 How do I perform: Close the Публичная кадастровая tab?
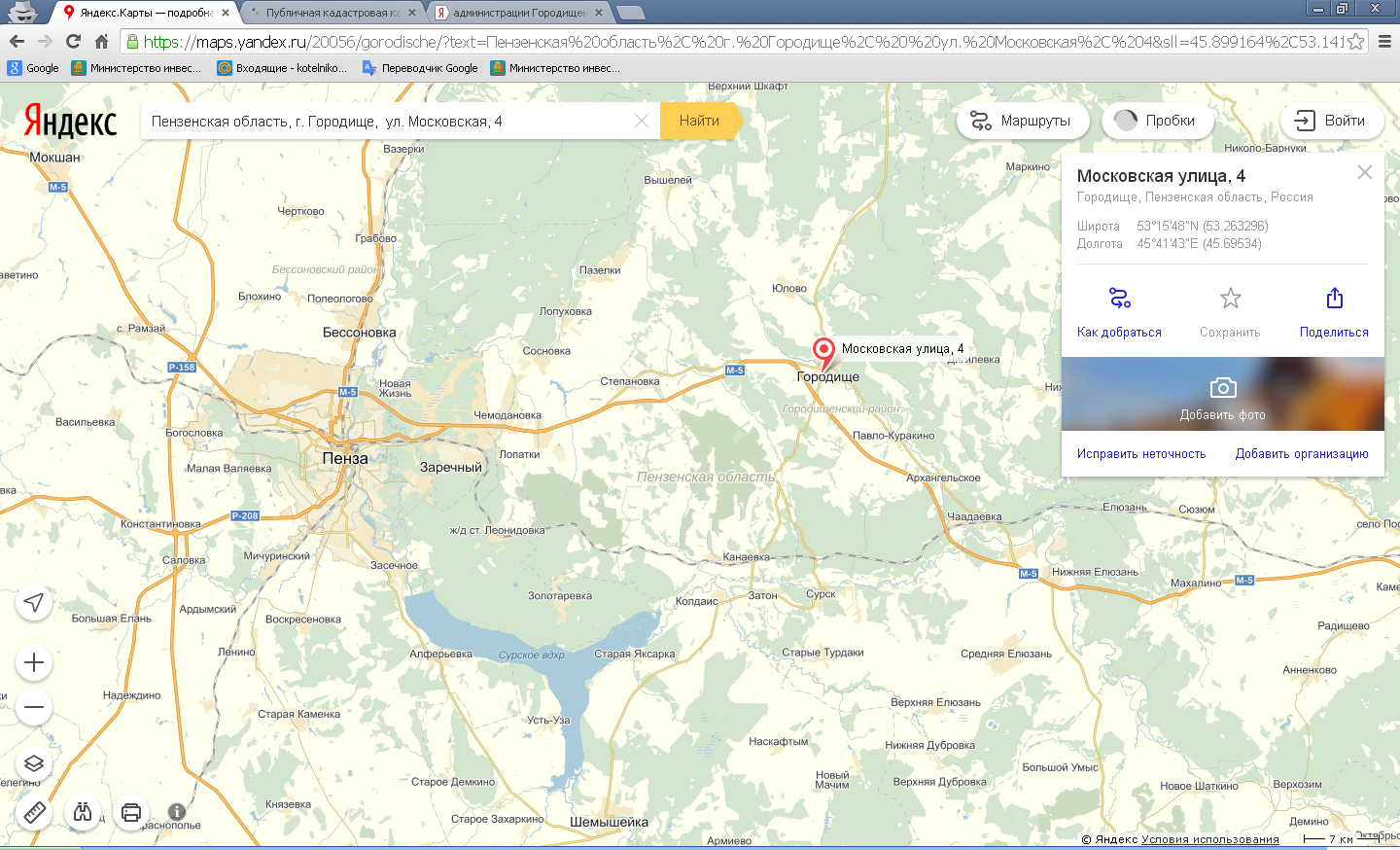(412, 13)
